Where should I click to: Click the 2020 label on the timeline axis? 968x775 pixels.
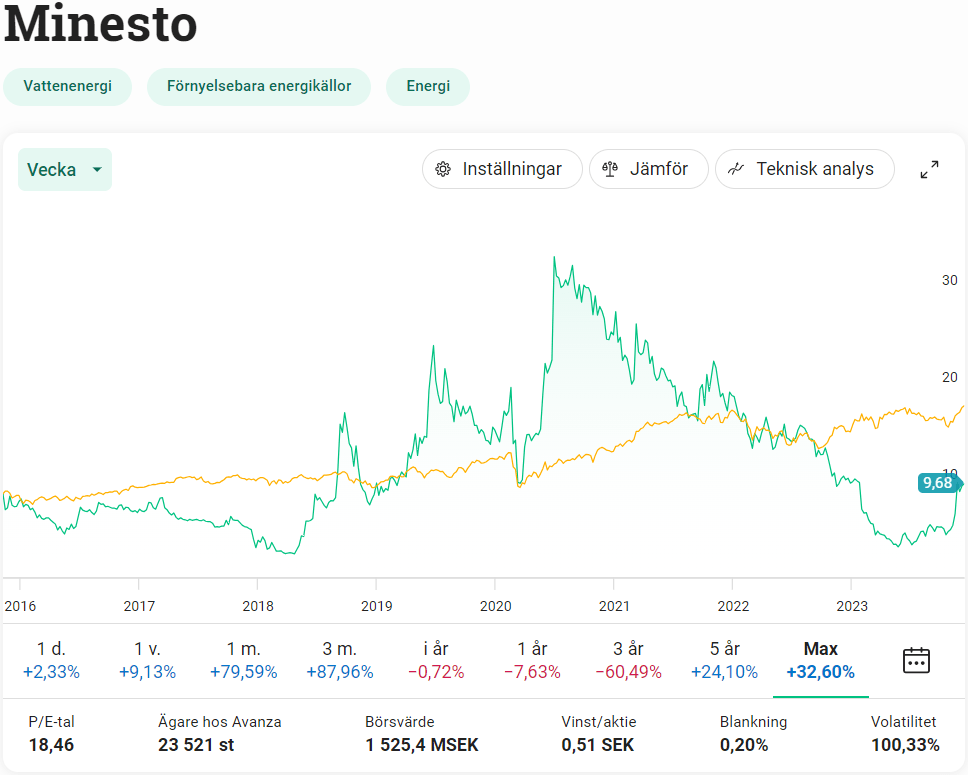tap(495, 606)
